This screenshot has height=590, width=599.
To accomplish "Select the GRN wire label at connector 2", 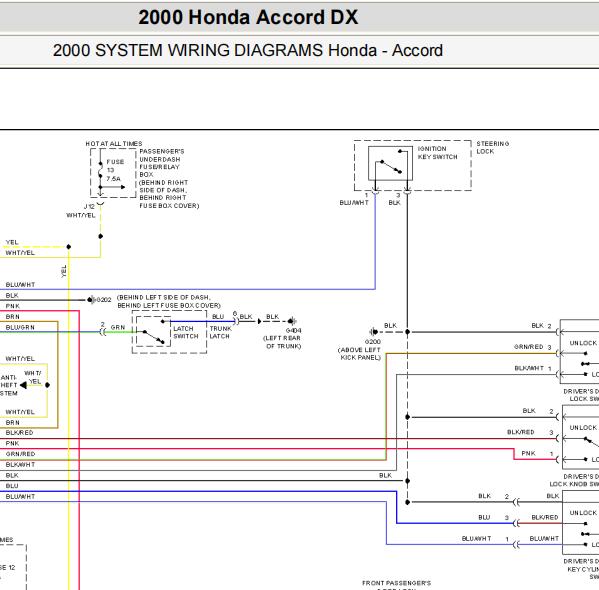I will pyautogui.click(x=118, y=327).
